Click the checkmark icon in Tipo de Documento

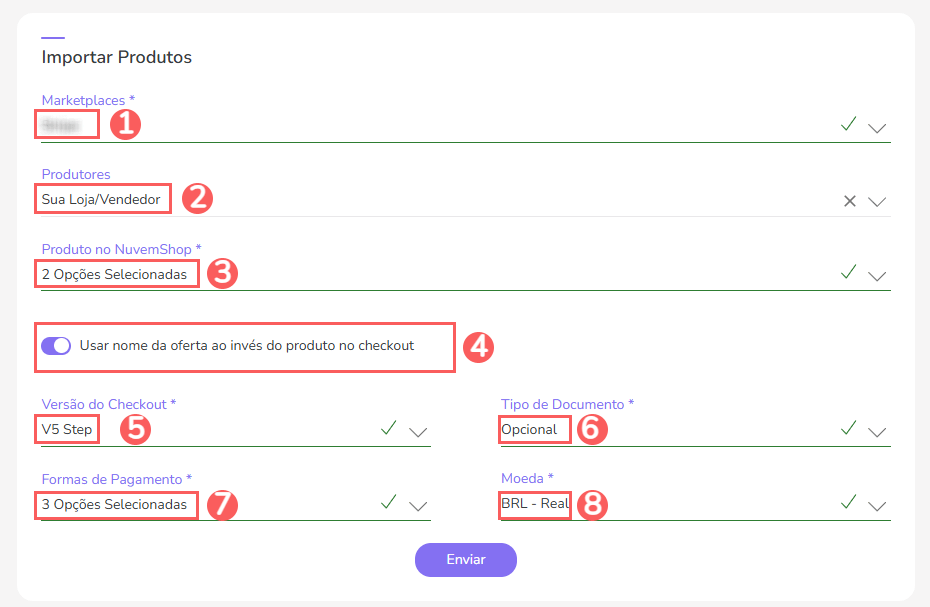(x=849, y=428)
